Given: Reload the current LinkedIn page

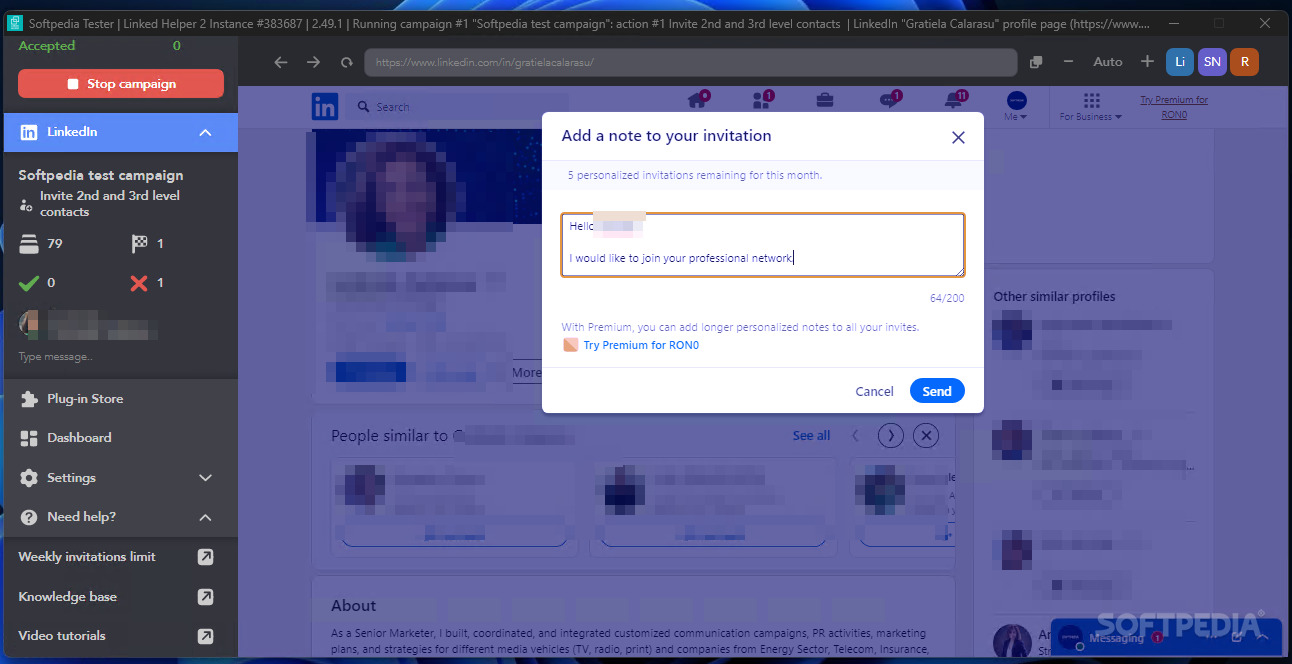Looking at the screenshot, I should coord(347,62).
